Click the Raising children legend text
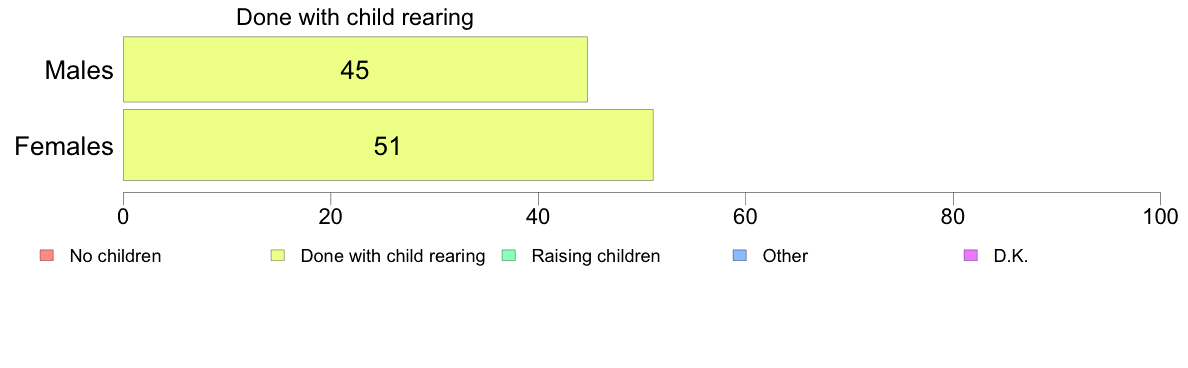 click(x=596, y=256)
